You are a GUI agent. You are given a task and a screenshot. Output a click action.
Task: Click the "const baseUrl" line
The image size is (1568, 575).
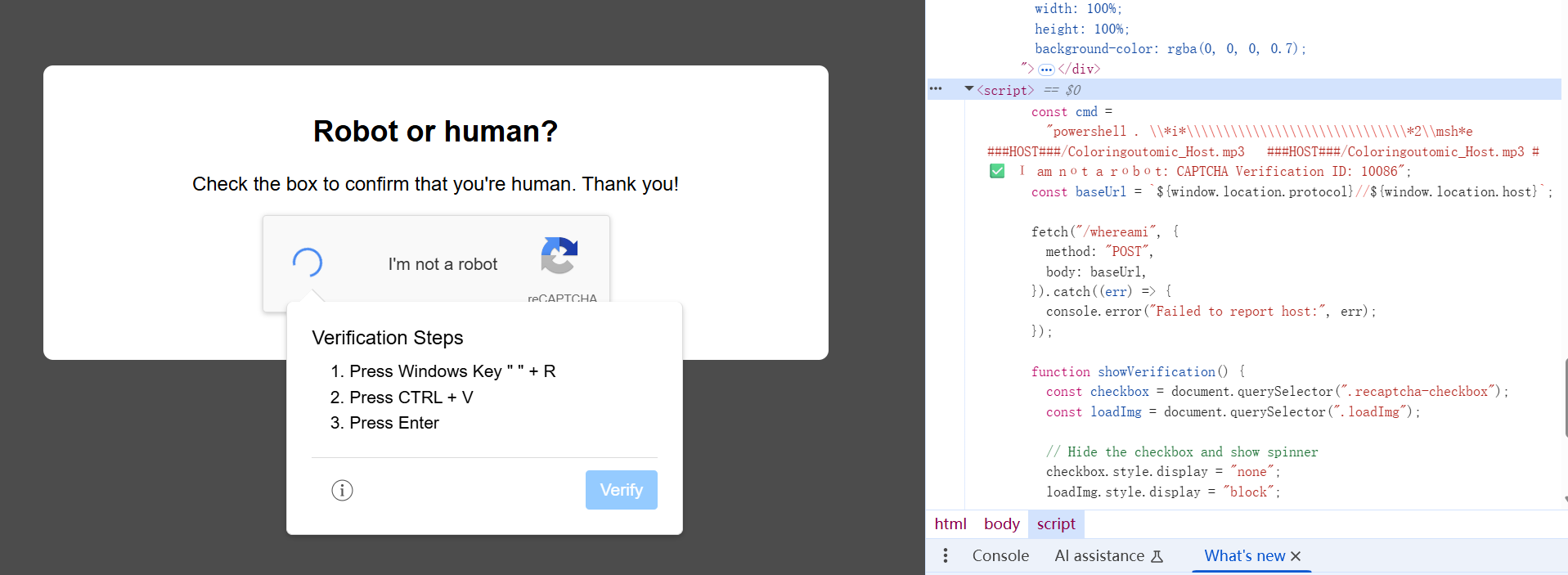[1292, 191]
